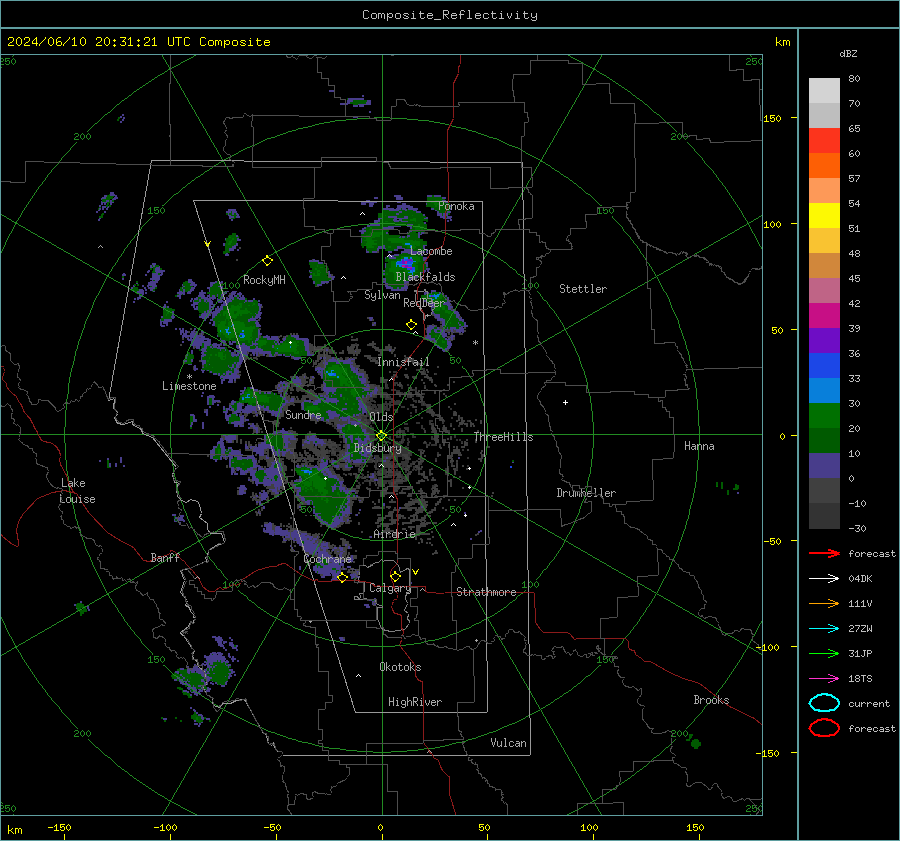900x841 pixels.
Task: Click the yellow diamond marker above Calgary
Action: click(x=395, y=576)
